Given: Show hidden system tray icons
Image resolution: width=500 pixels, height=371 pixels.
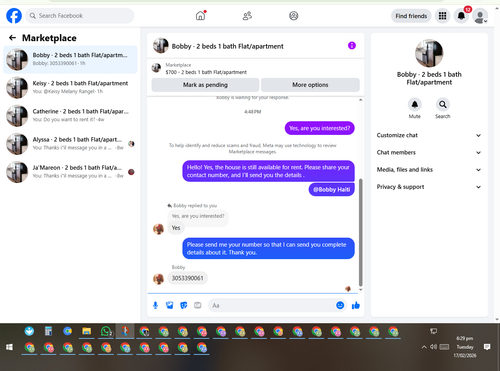Looking at the screenshot, I should pyautogui.click(x=424, y=347).
